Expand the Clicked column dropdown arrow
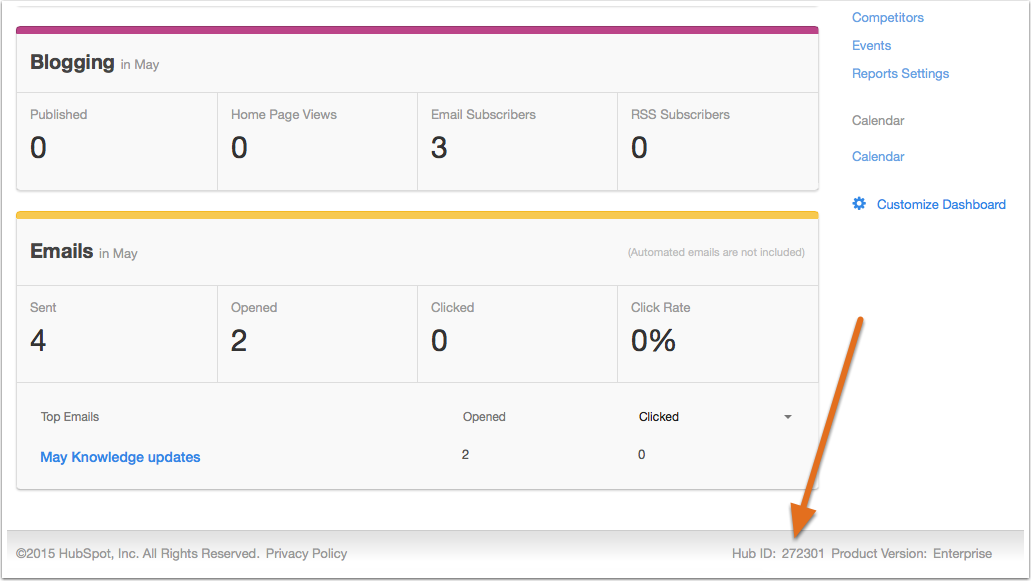The width and height of the screenshot is (1031, 581). click(x=788, y=417)
